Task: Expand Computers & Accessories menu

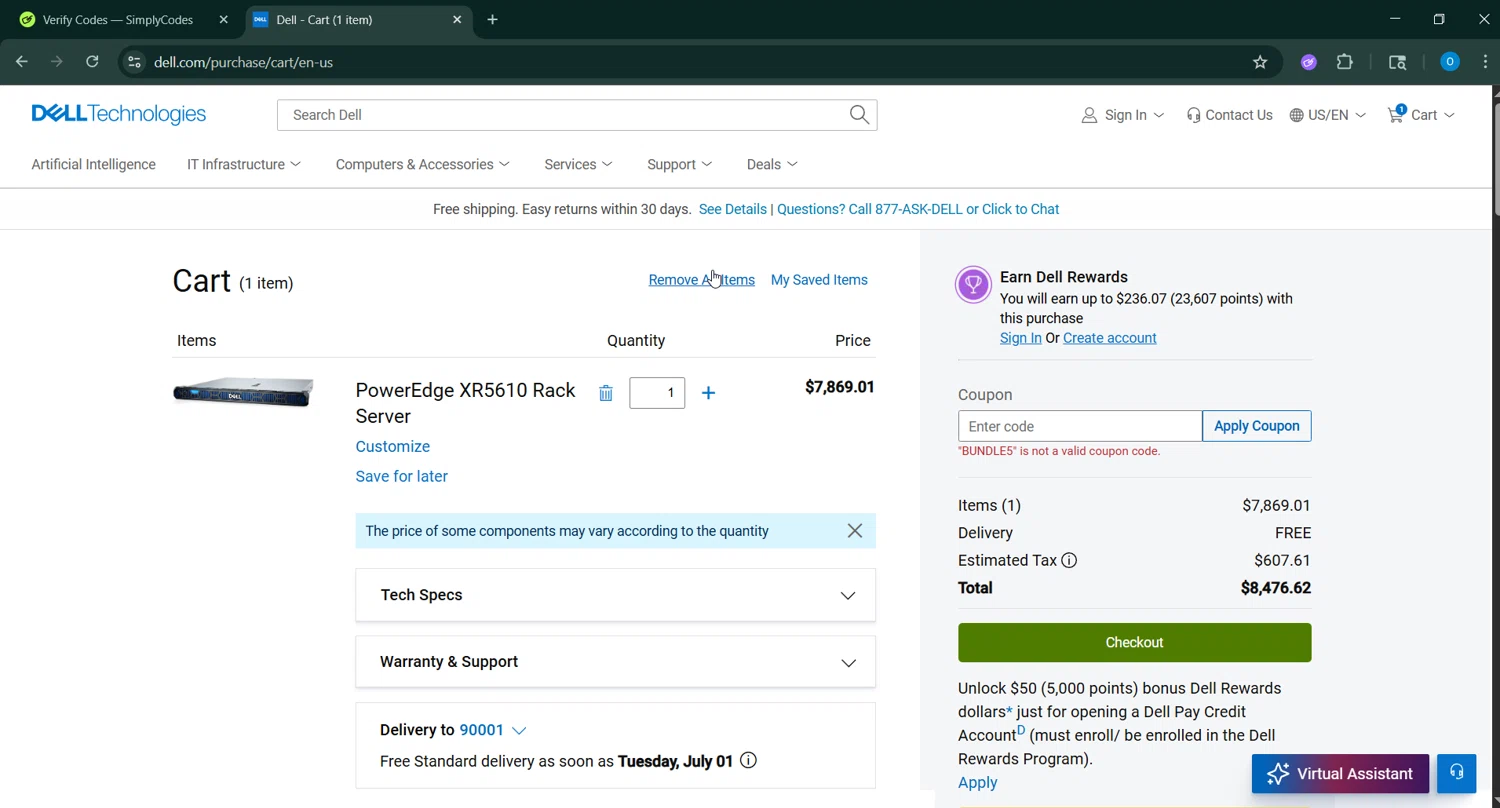Action: click(x=423, y=165)
